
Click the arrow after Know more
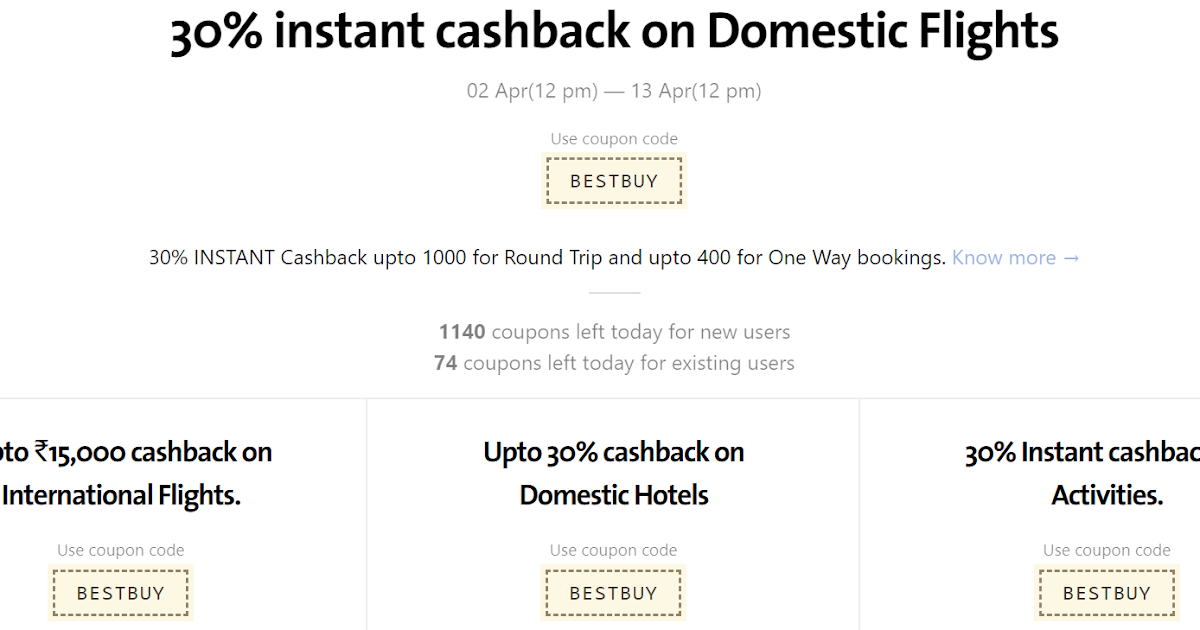pyautogui.click(x=1071, y=258)
